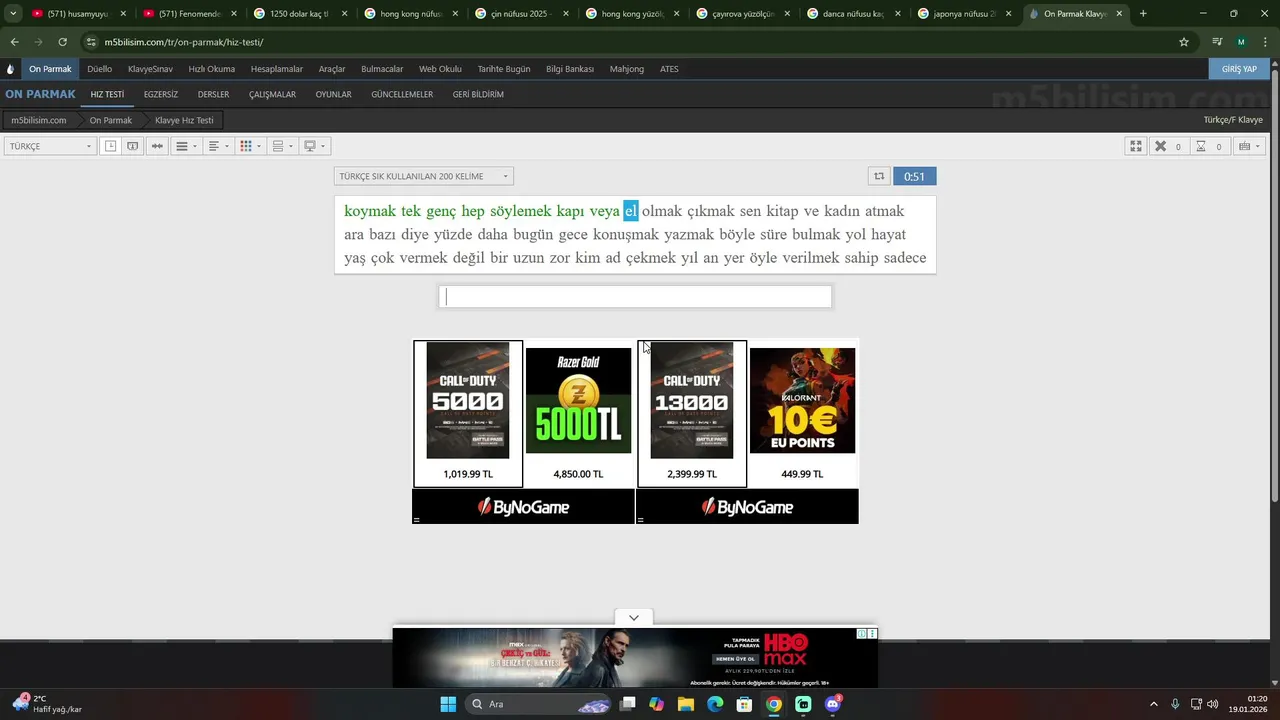Click the double-arrow width toggle icon
This screenshot has height=720, width=1280.
(157, 146)
